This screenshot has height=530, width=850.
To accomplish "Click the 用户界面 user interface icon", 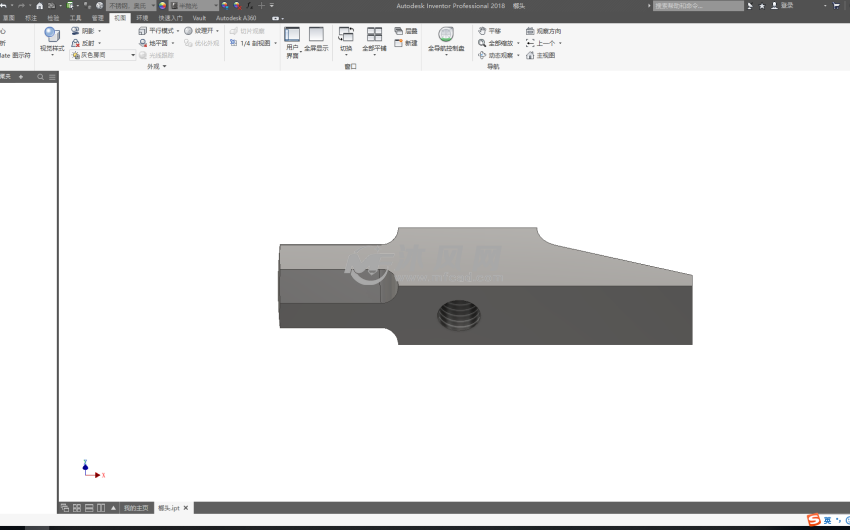I will [292, 35].
